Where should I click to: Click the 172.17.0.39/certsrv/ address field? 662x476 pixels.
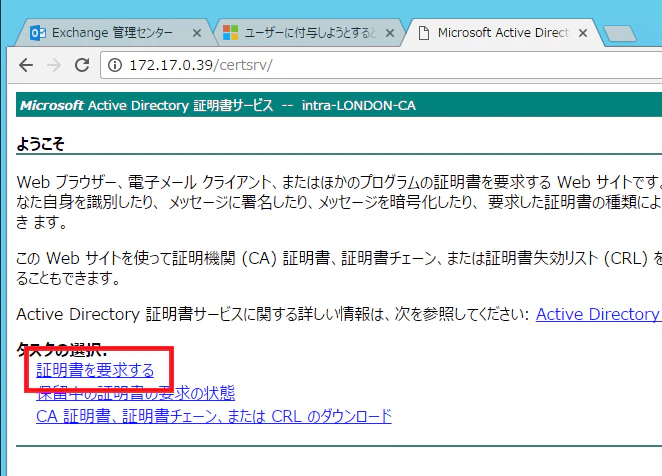coord(380,65)
